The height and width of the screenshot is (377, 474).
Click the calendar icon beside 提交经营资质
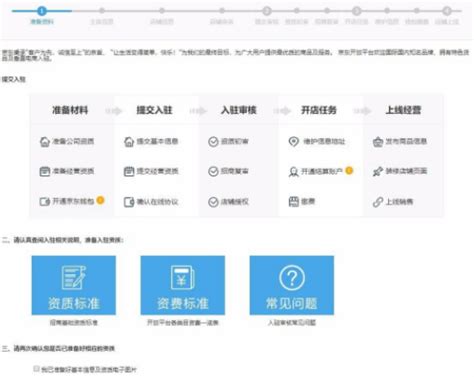[129, 171]
